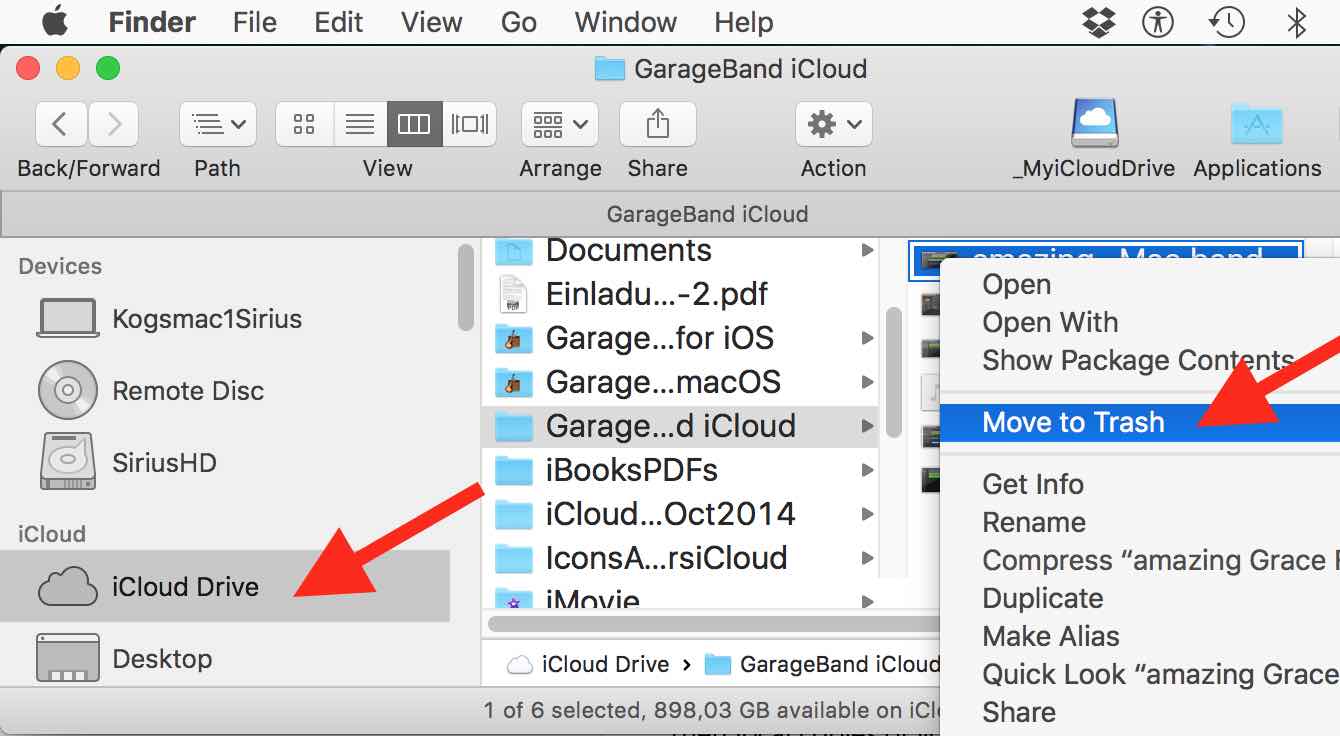
Task: Select Remote Disc in the sidebar
Action: (x=150, y=390)
